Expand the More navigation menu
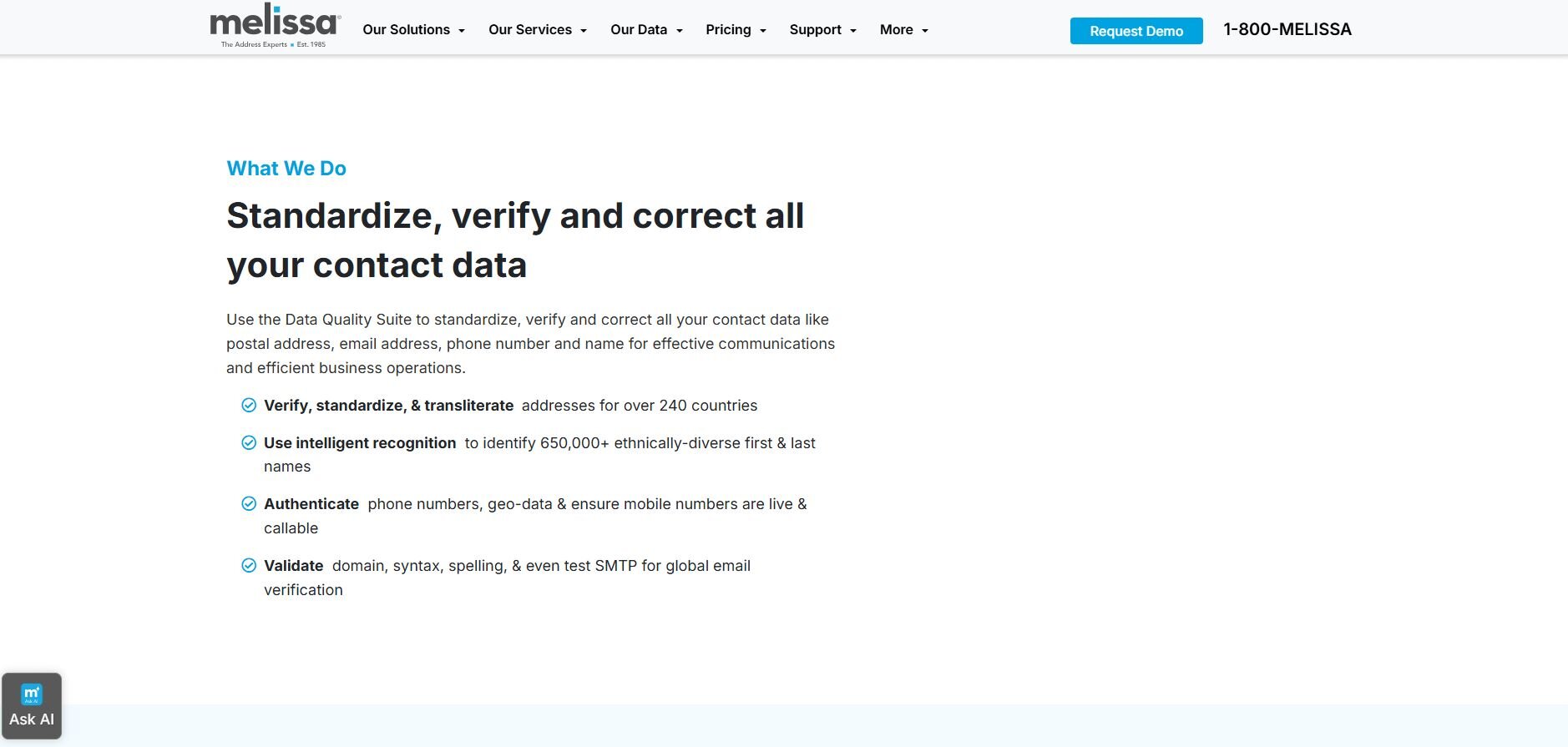 903,30
